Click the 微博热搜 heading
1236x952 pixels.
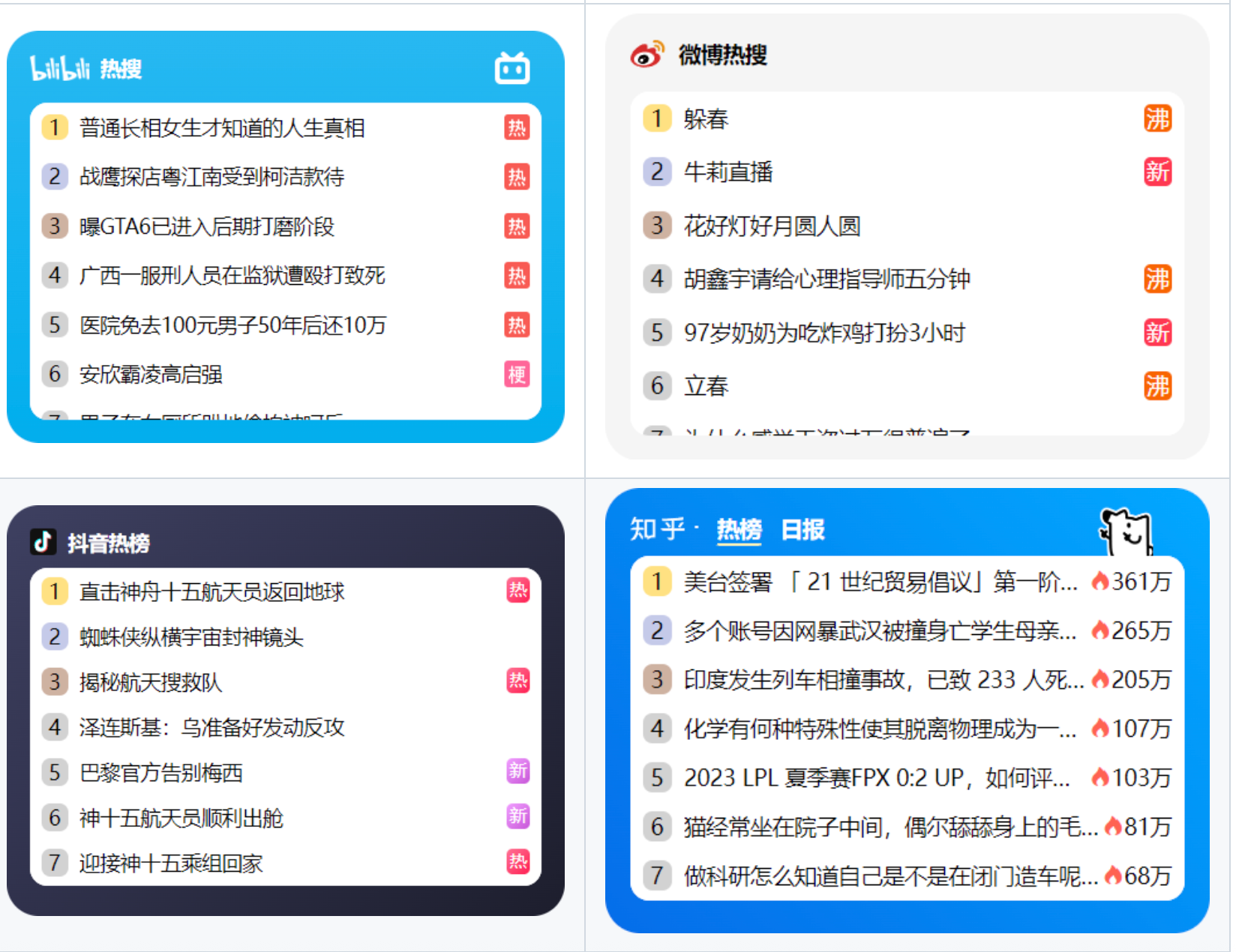(722, 55)
